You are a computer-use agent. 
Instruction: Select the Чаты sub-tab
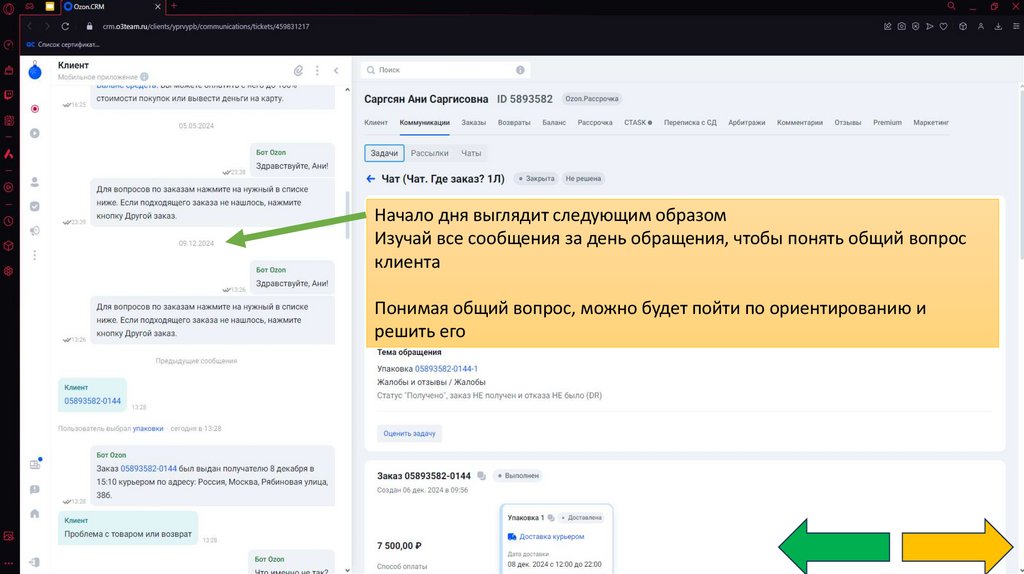471,153
